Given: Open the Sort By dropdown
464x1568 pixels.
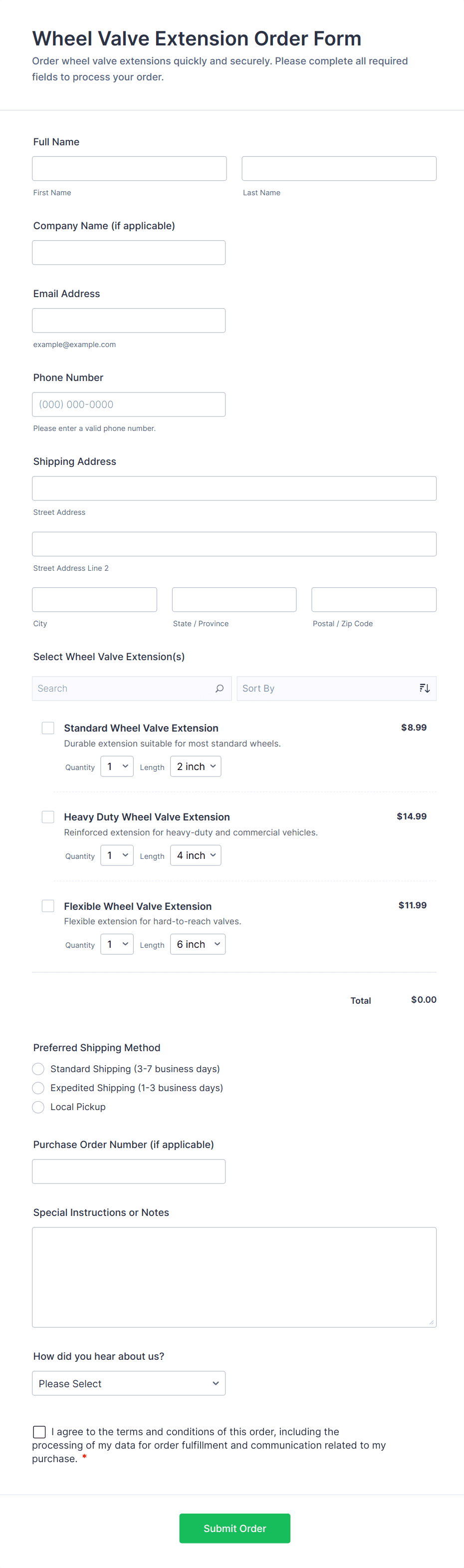Looking at the screenshot, I should 328,689.
